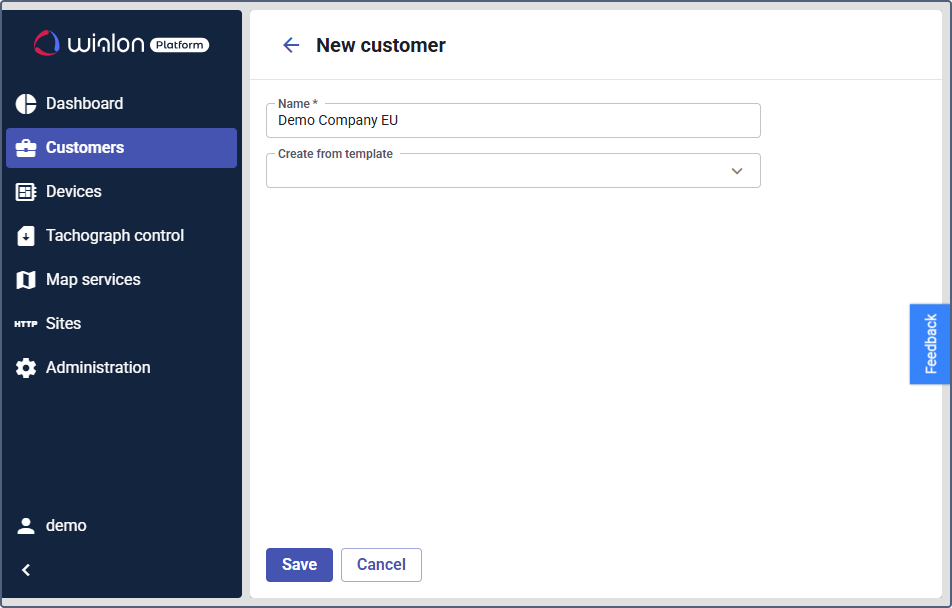The width and height of the screenshot is (952, 608).
Task: Go back using the arrow icon
Action: pos(291,45)
